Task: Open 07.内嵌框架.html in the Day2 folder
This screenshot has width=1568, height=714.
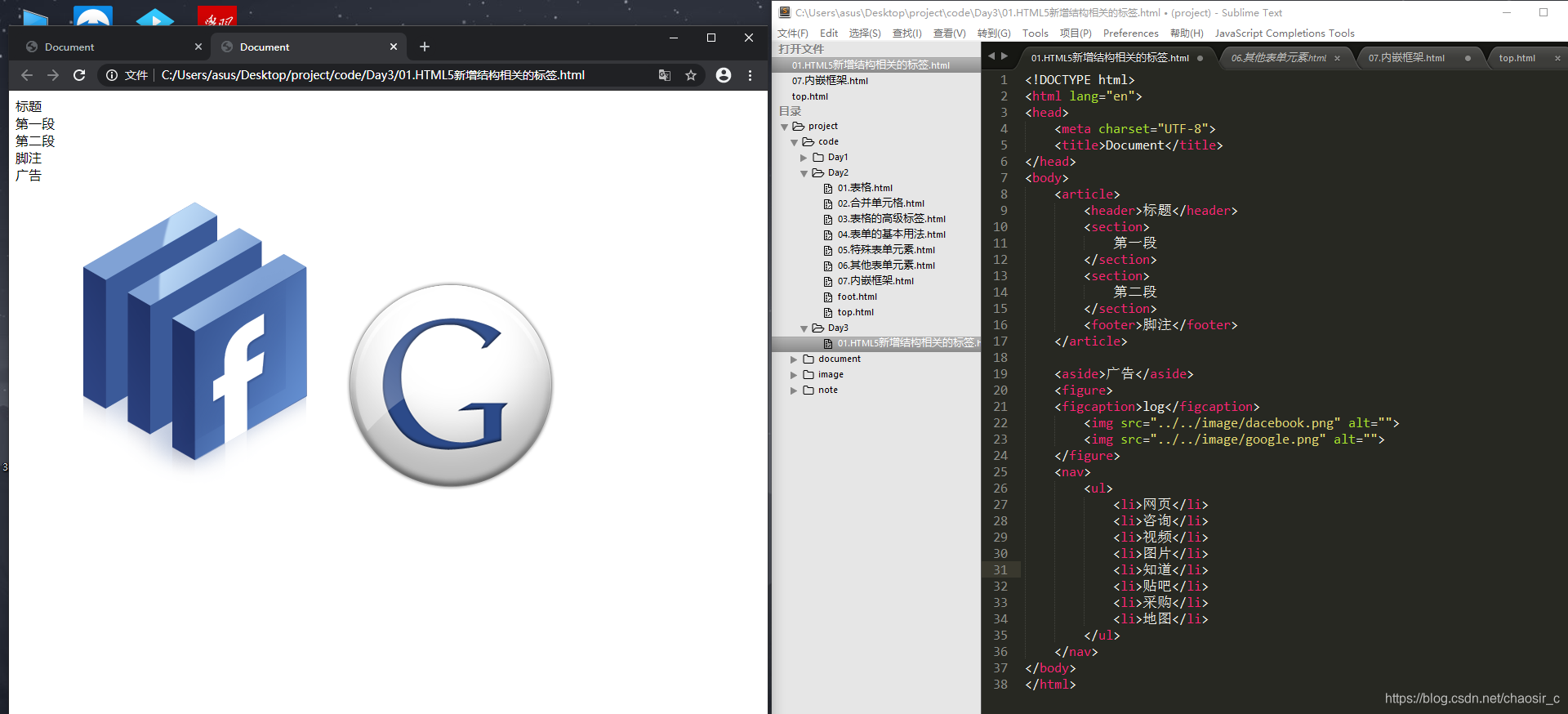Action: pos(875,281)
